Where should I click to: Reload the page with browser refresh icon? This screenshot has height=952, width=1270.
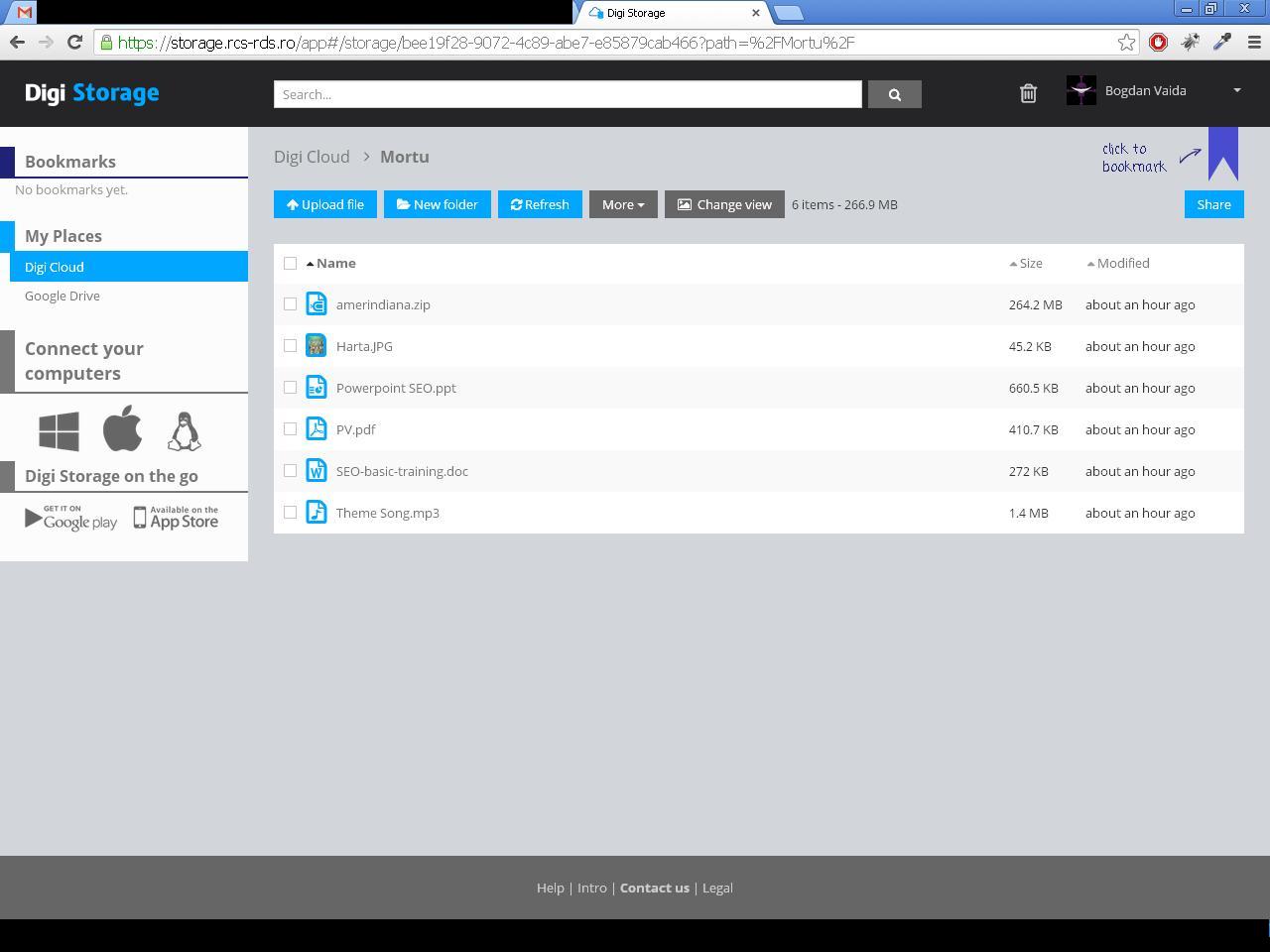pos(74,42)
